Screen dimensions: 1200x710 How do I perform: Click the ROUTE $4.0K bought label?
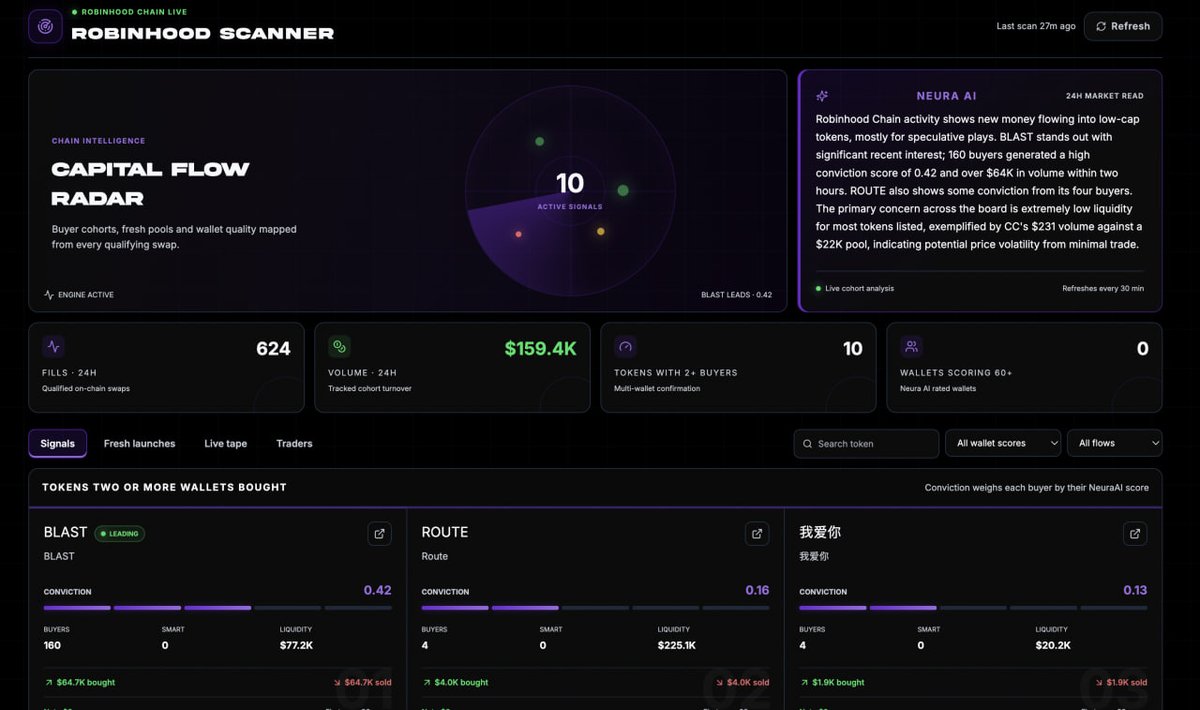coord(455,682)
